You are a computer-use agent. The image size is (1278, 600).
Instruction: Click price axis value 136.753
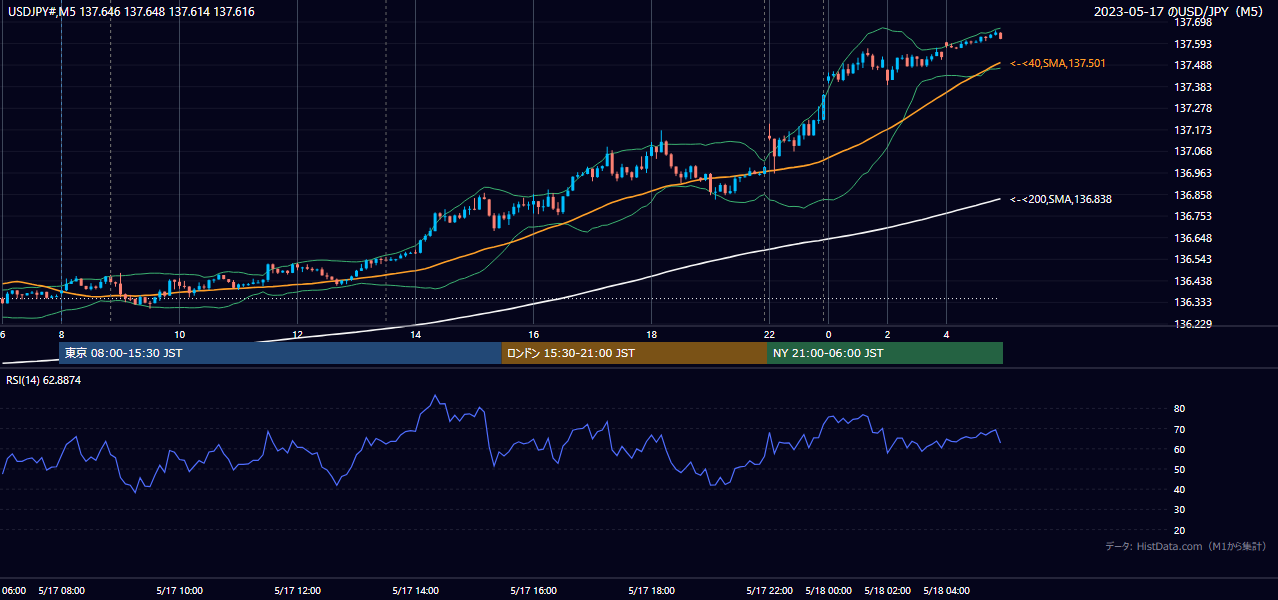pyautogui.click(x=1192, y=216)
